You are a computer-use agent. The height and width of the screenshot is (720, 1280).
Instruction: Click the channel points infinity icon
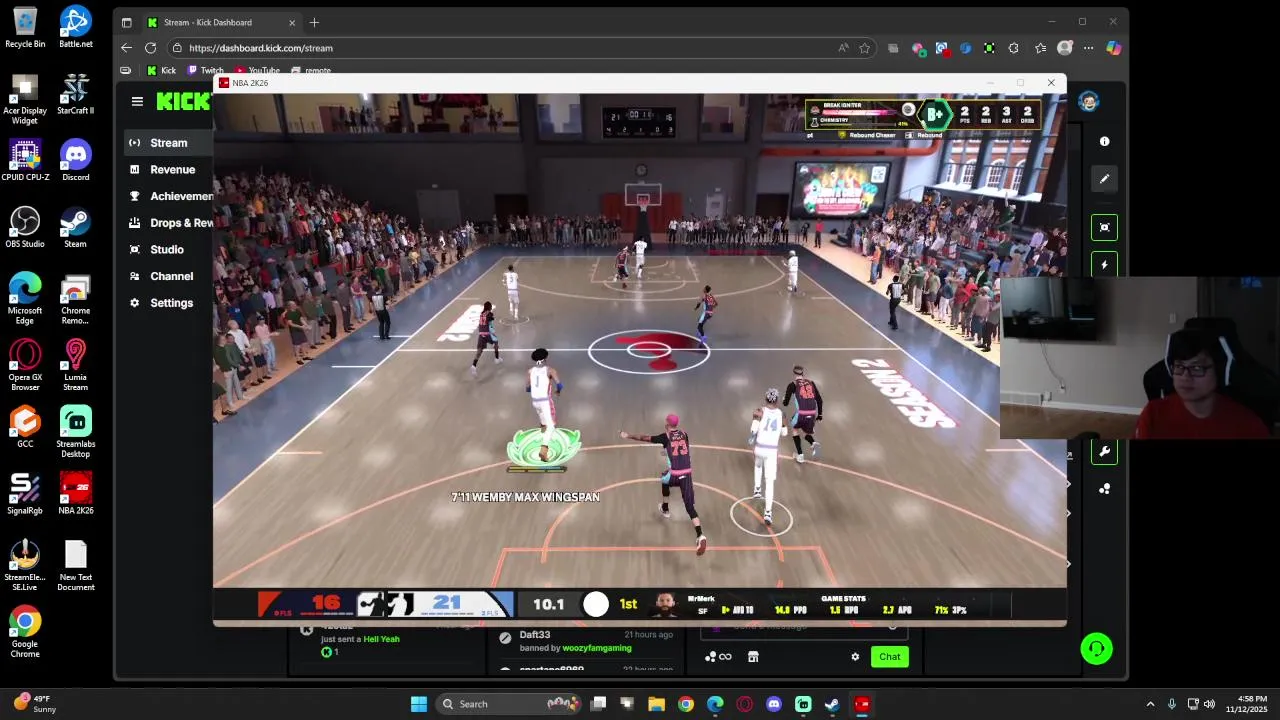pos(718,657)
